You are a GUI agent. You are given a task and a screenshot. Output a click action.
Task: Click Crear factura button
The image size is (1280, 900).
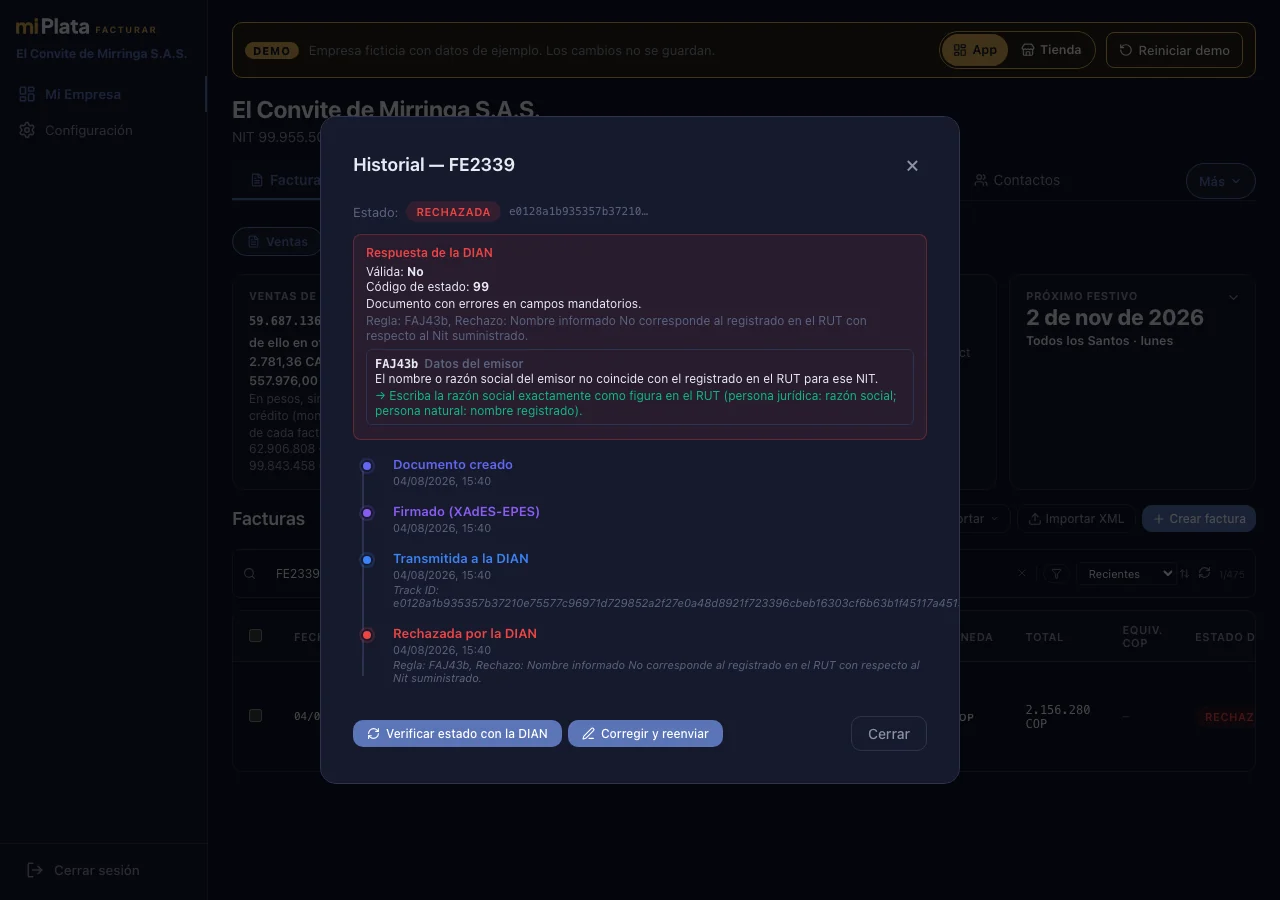pyautogui.click(x=1198, y=518)
